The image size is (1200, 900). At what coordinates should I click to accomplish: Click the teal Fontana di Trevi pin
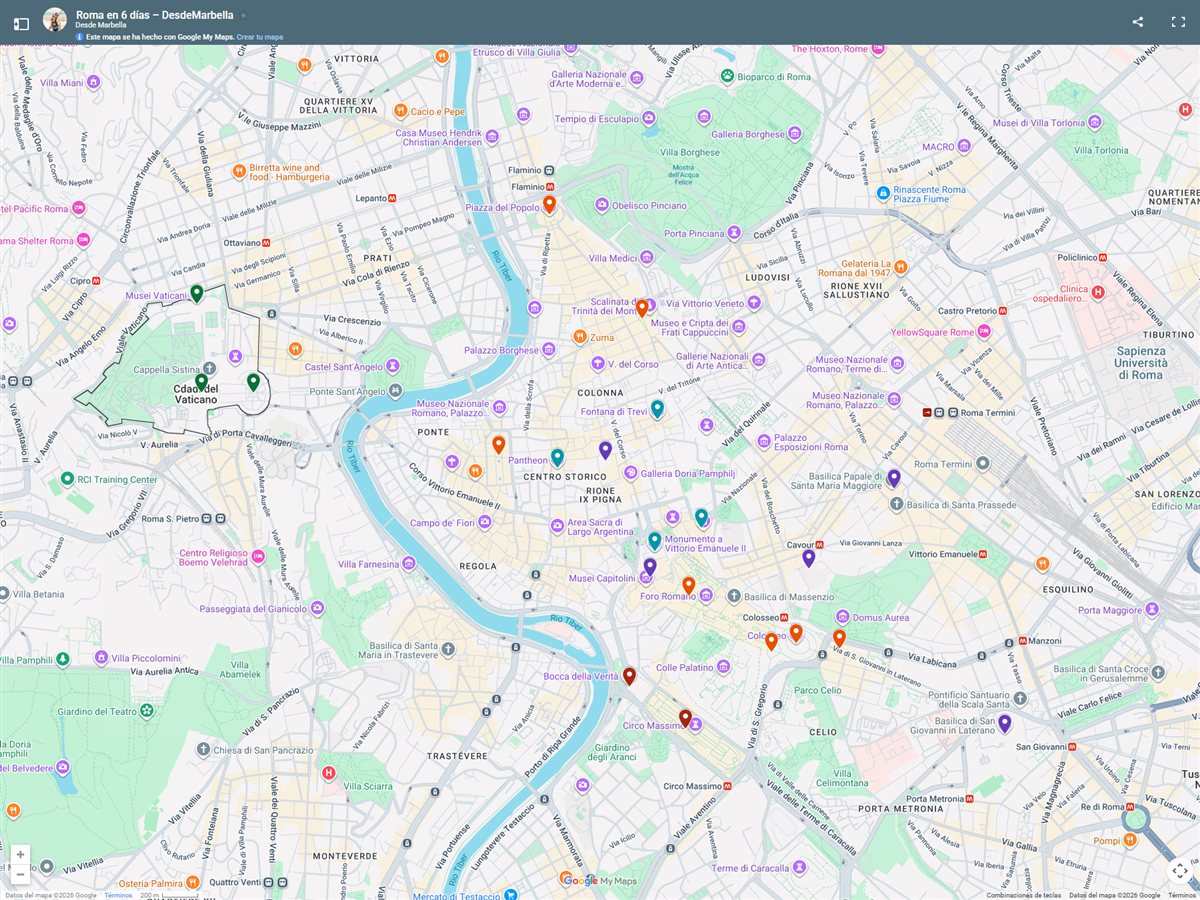[657, 408]
